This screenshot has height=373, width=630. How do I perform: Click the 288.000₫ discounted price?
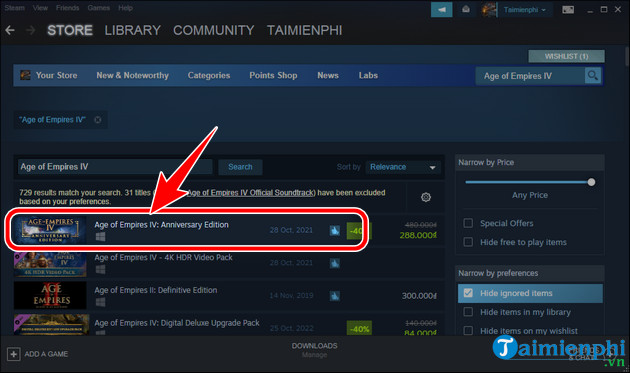point(418,235)
